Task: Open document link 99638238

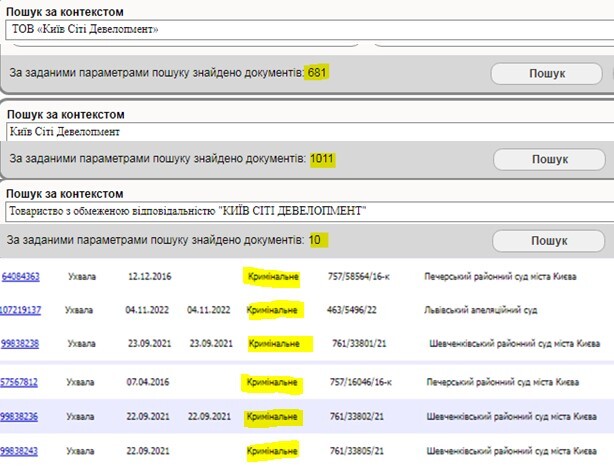Action: coord(21,343)
